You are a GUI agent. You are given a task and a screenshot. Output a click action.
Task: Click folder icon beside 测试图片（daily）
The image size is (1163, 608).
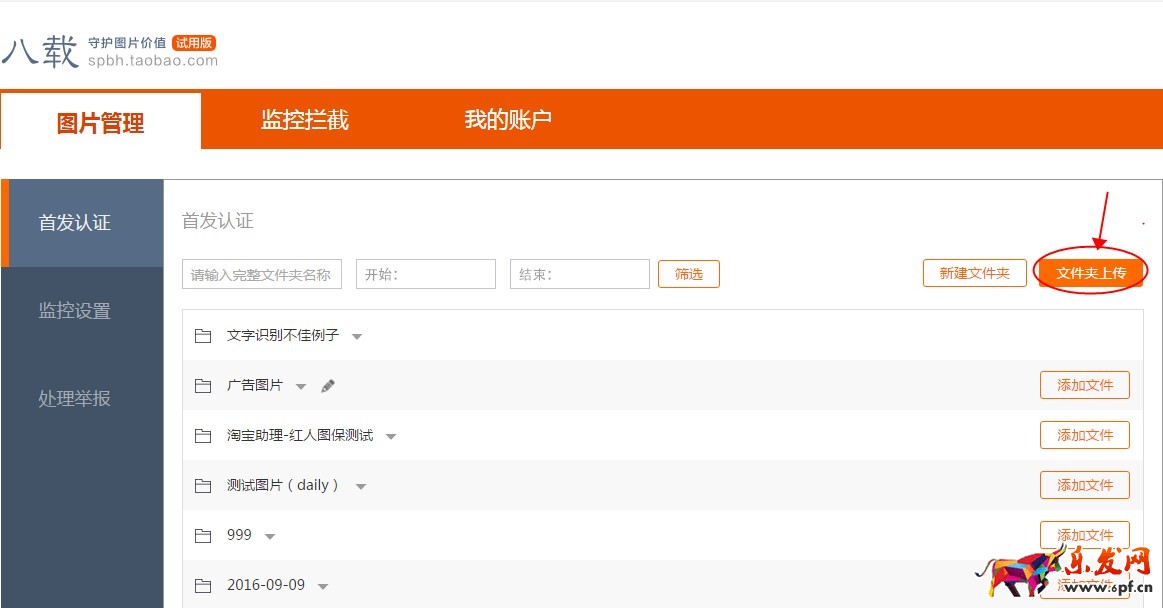(x=202, y=486)
